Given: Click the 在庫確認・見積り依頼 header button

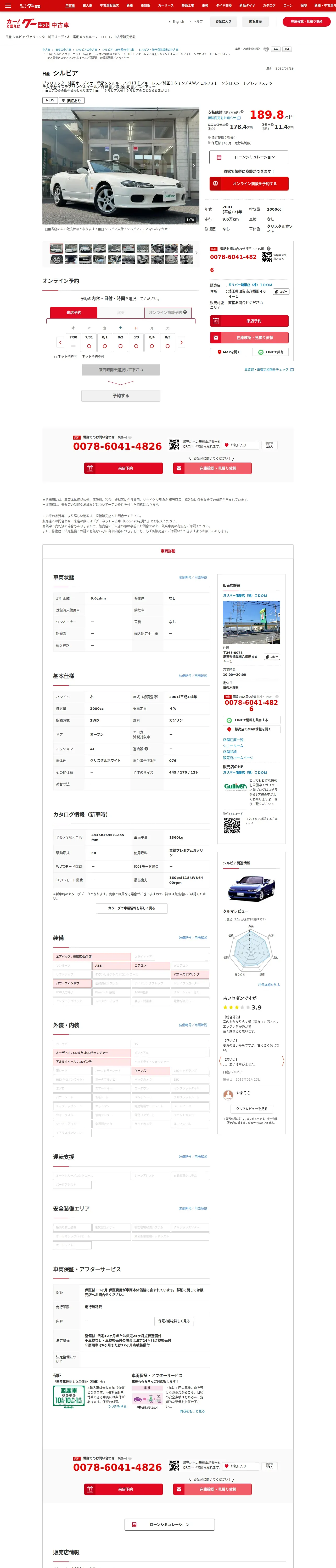Looking at the screenshot, I should (x=307, y=21).
